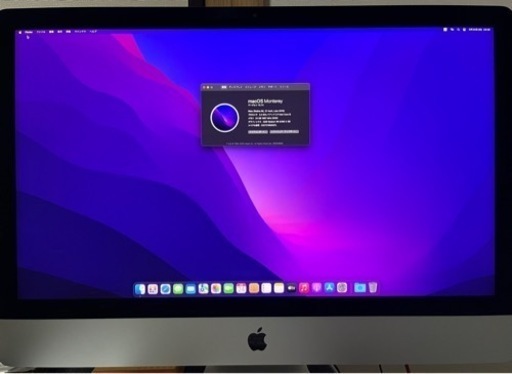Open Reminders from the Dock
Viewport: 512px width, 374px height.
click(266, 288)
